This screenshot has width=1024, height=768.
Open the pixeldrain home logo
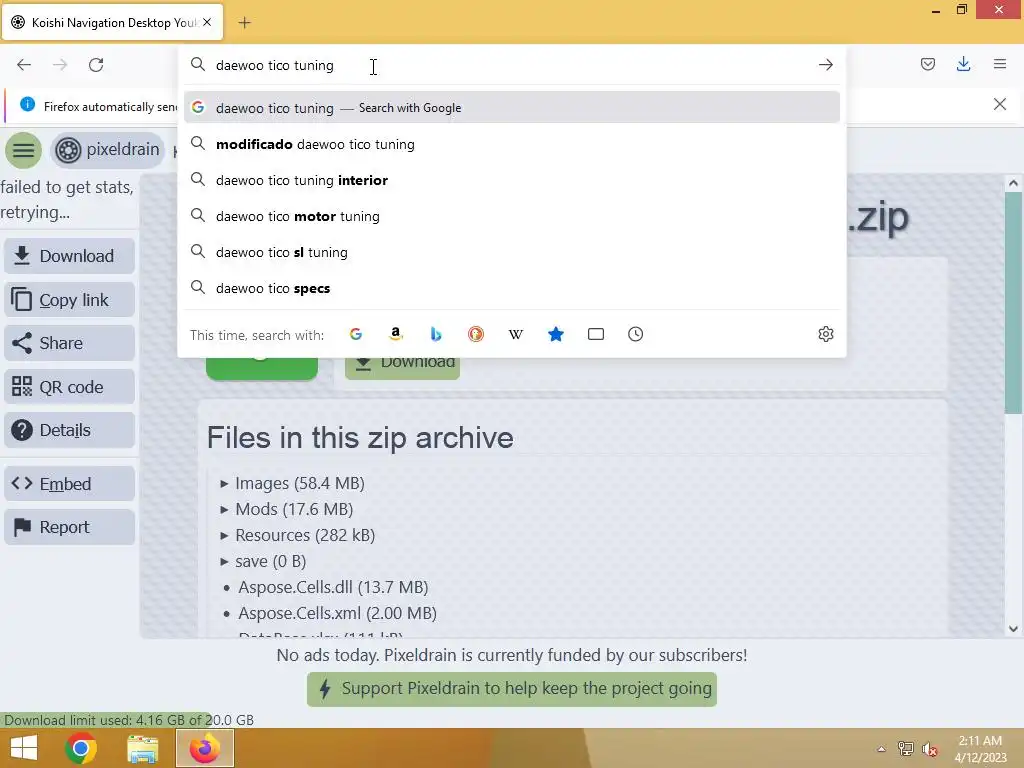108,150
